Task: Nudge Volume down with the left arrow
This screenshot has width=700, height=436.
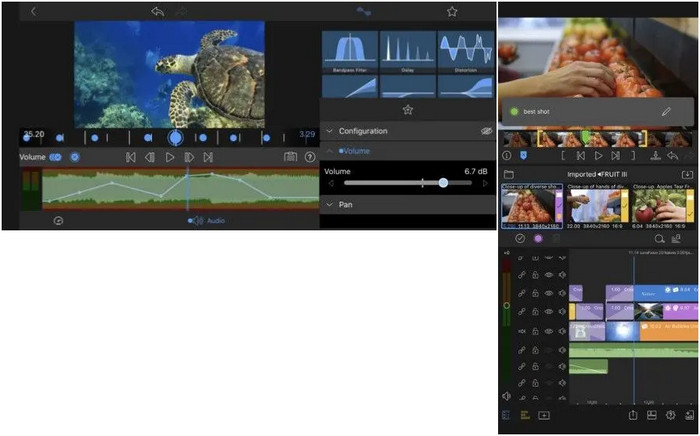Action: pos(331,183)
